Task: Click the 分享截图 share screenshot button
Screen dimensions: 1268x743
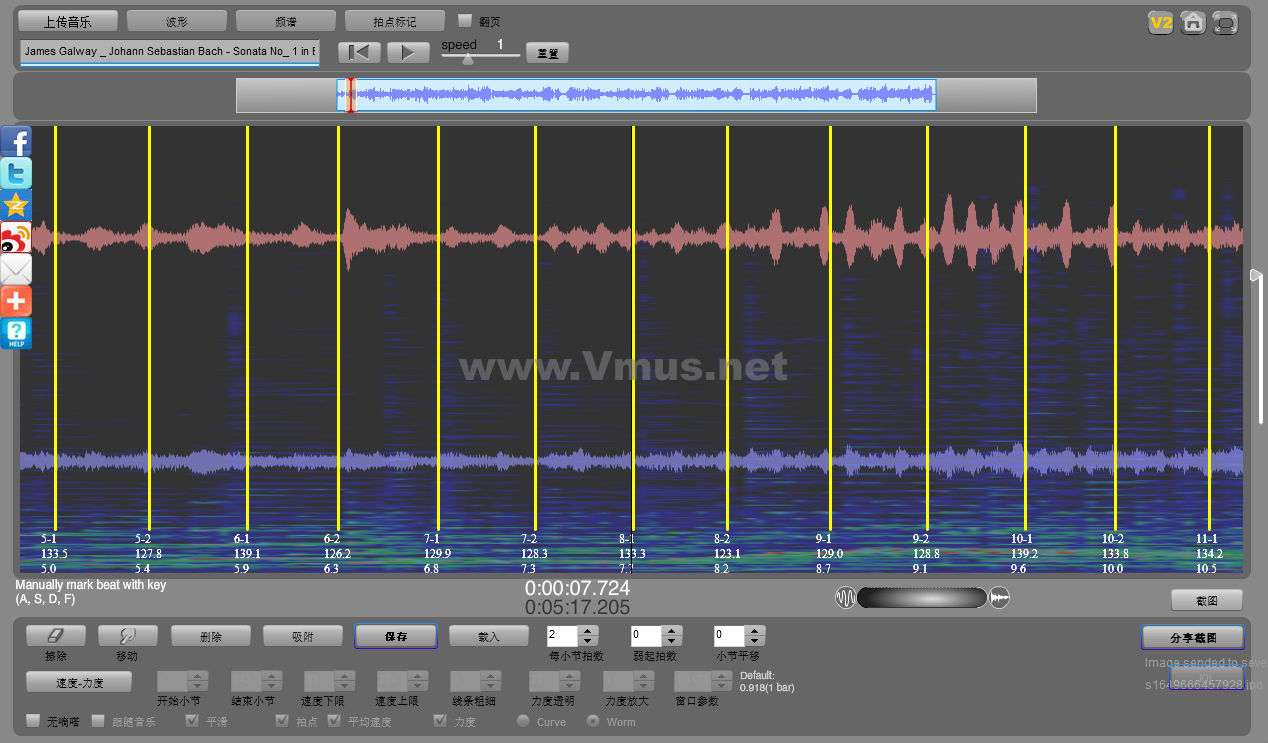Action: coord(1193,637)
